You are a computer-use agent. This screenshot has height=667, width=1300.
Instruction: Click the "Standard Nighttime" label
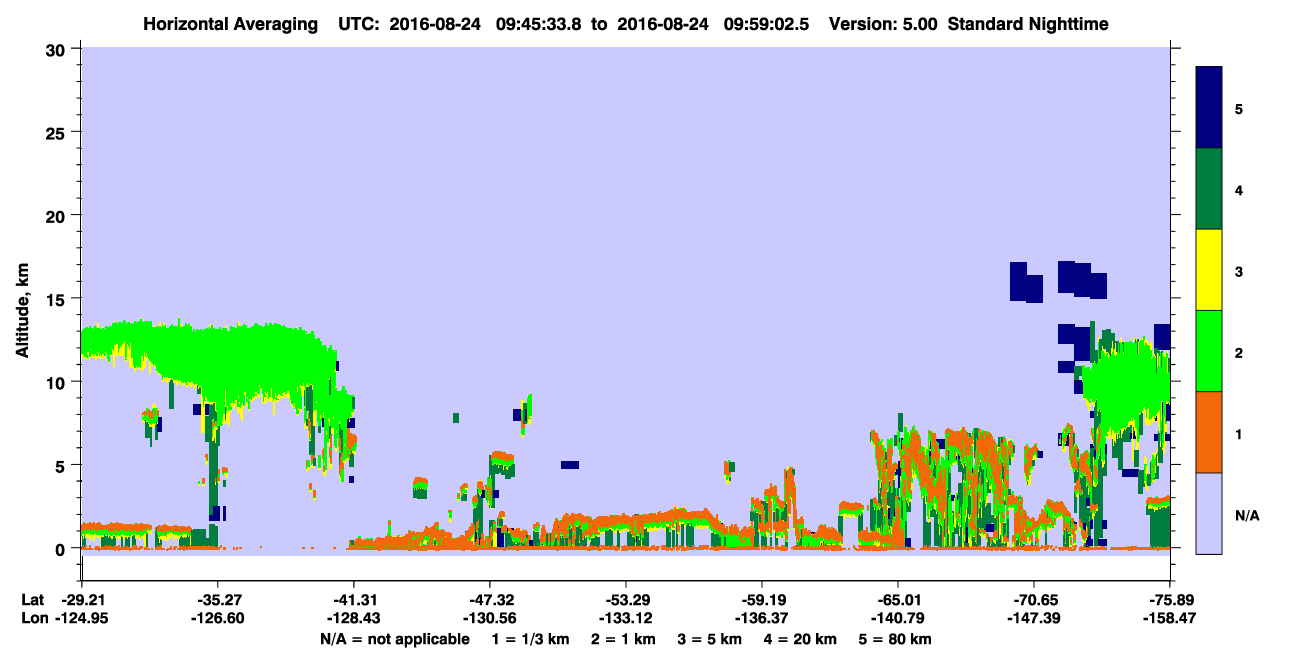coord(1029,24)
